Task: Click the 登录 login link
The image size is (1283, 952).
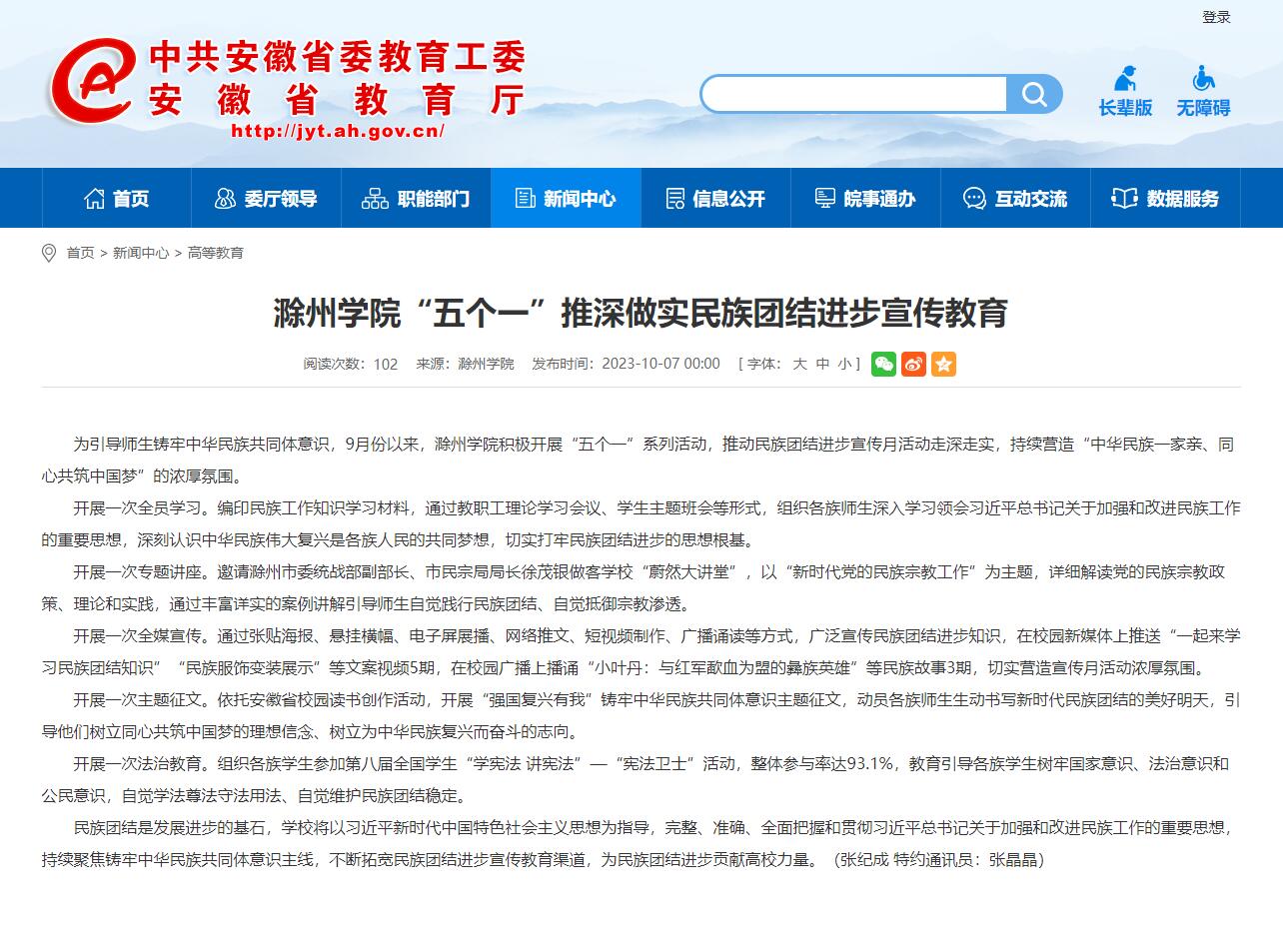Action: point(1216,17)
